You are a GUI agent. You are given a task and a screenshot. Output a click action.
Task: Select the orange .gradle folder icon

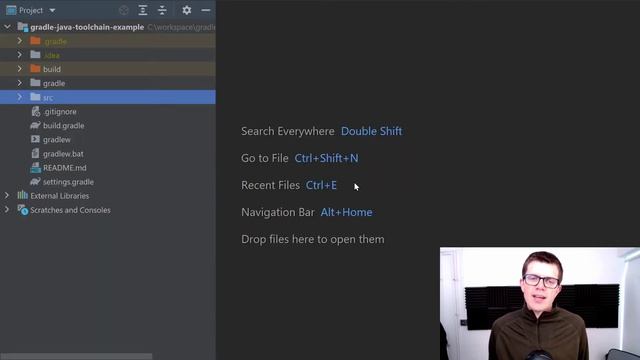36,41
